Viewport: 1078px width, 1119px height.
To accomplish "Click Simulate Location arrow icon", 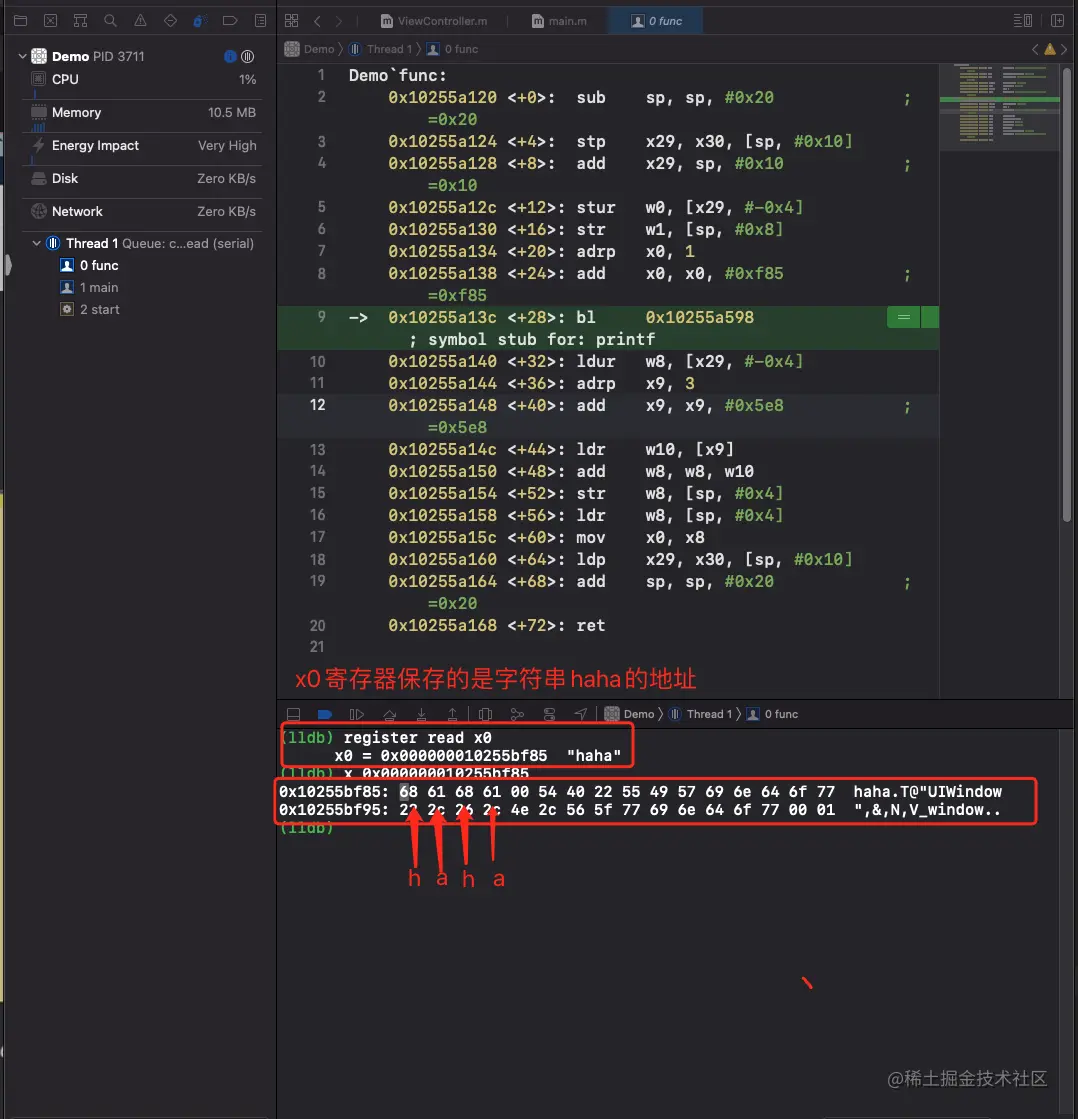I will pos(581,714).
